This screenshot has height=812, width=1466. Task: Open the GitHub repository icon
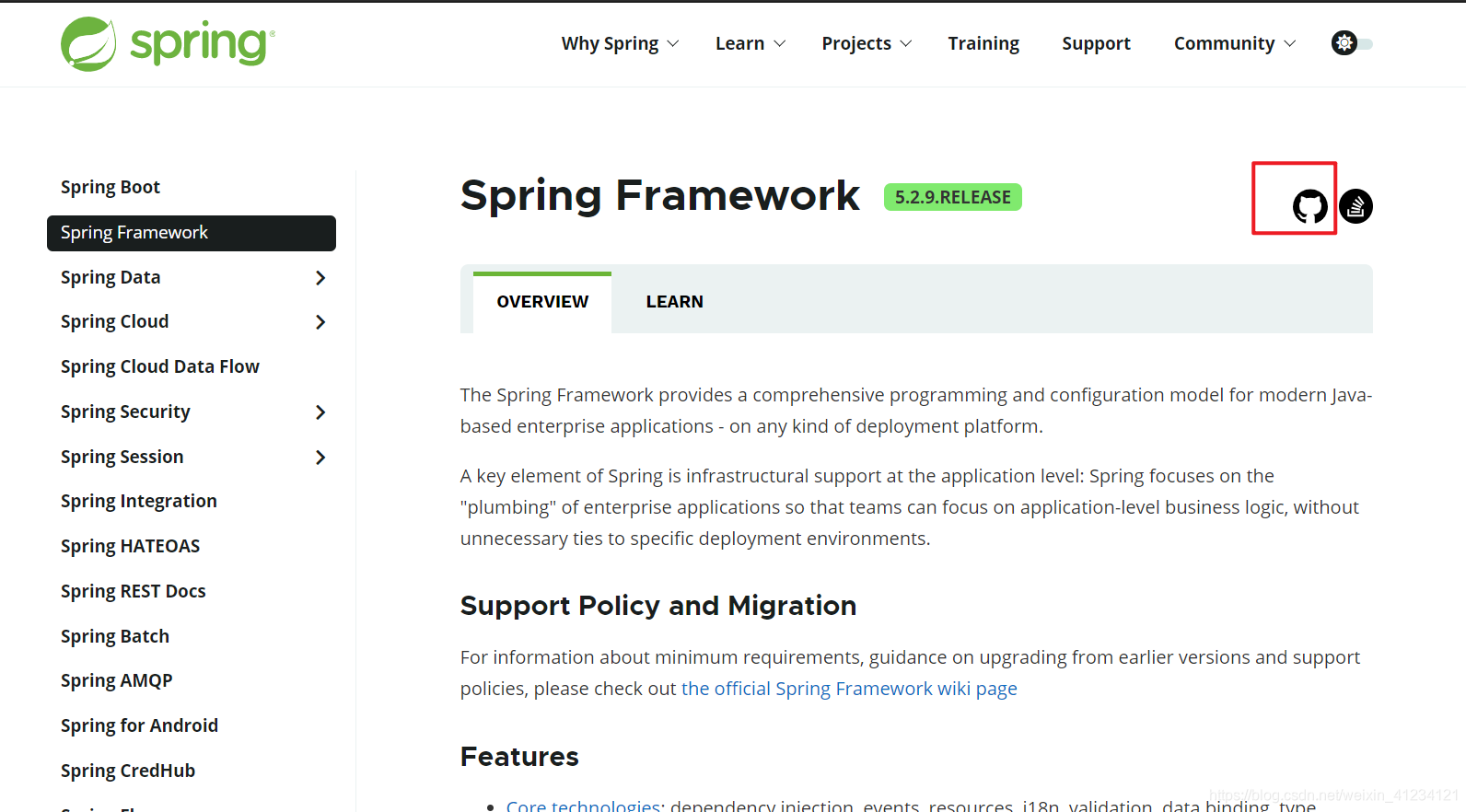tap(1309, 206)
